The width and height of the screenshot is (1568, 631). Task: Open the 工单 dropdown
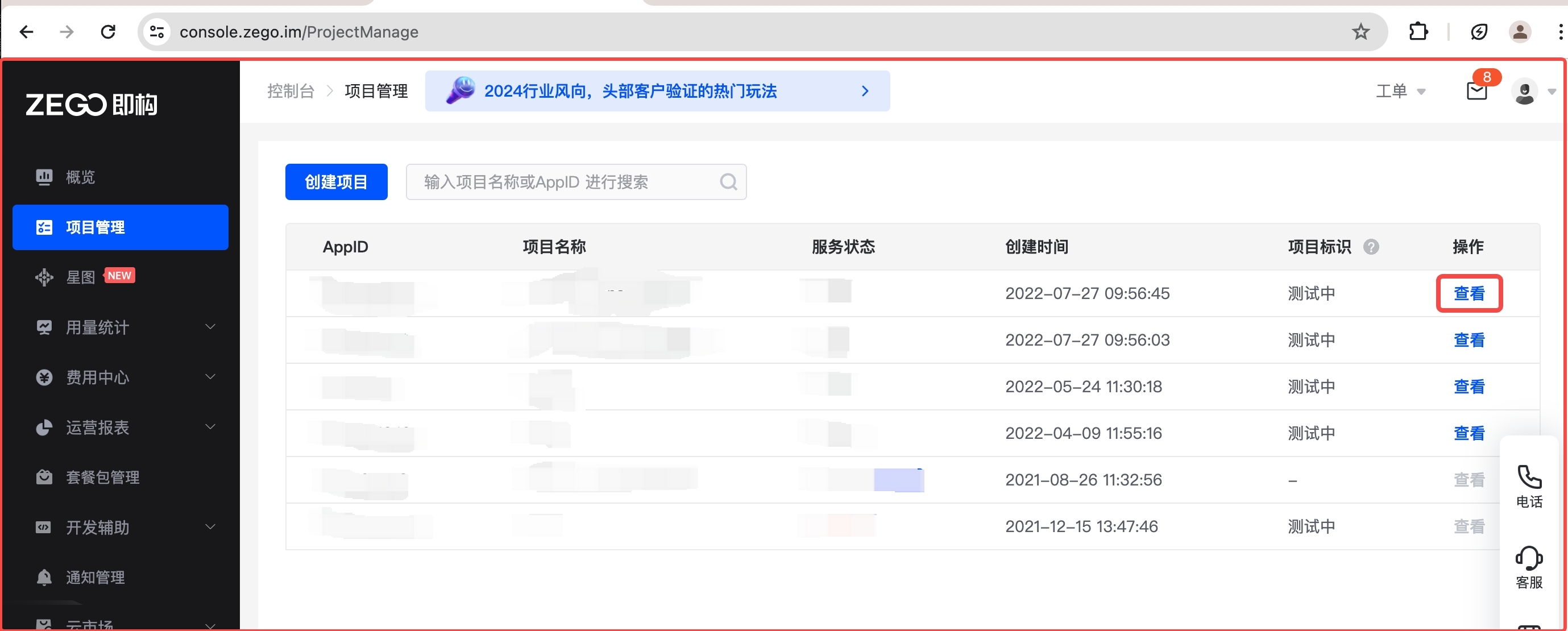(1400, 92)
